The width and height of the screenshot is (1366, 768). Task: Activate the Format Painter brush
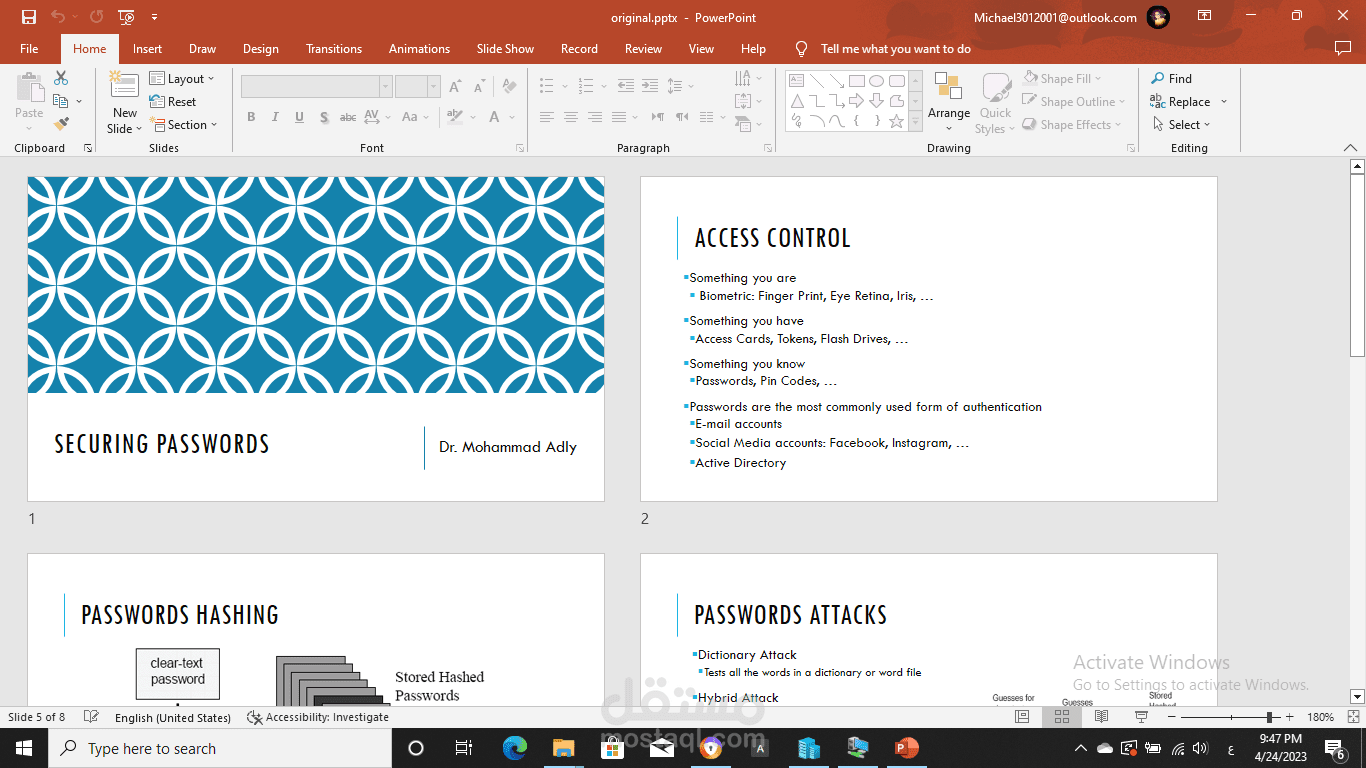coord(61,124)
